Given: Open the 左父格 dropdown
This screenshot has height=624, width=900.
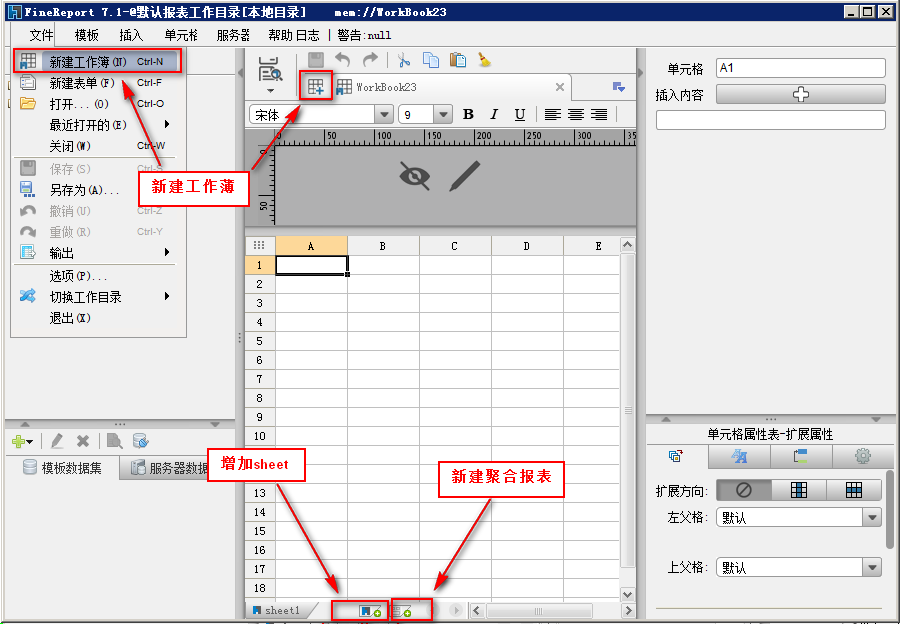Looking at the screenshot, I should 872,518.
